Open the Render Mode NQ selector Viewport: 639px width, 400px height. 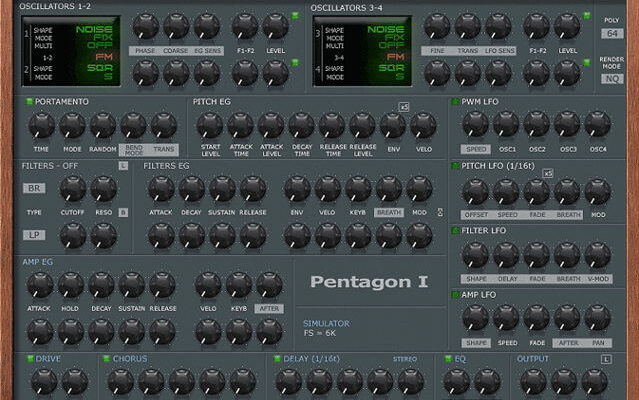(613, 78)
